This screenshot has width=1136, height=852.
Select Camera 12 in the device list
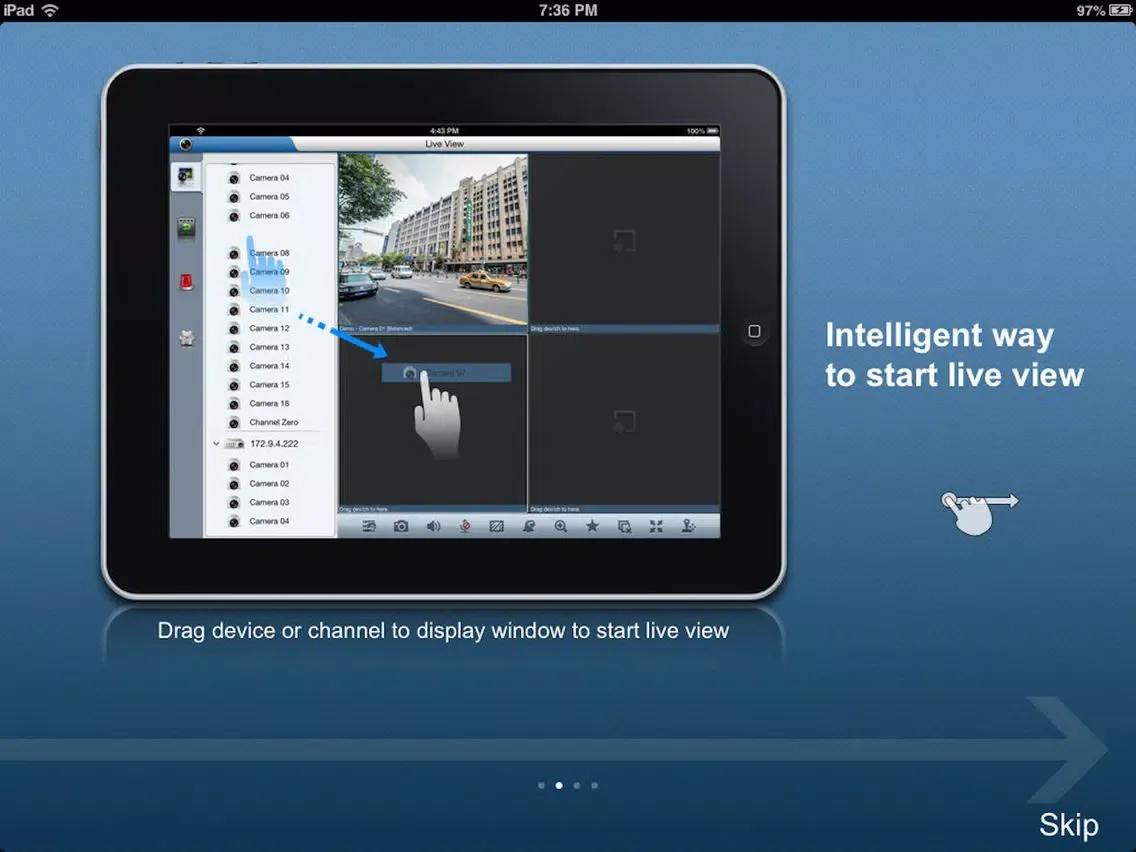pos(270,328)
